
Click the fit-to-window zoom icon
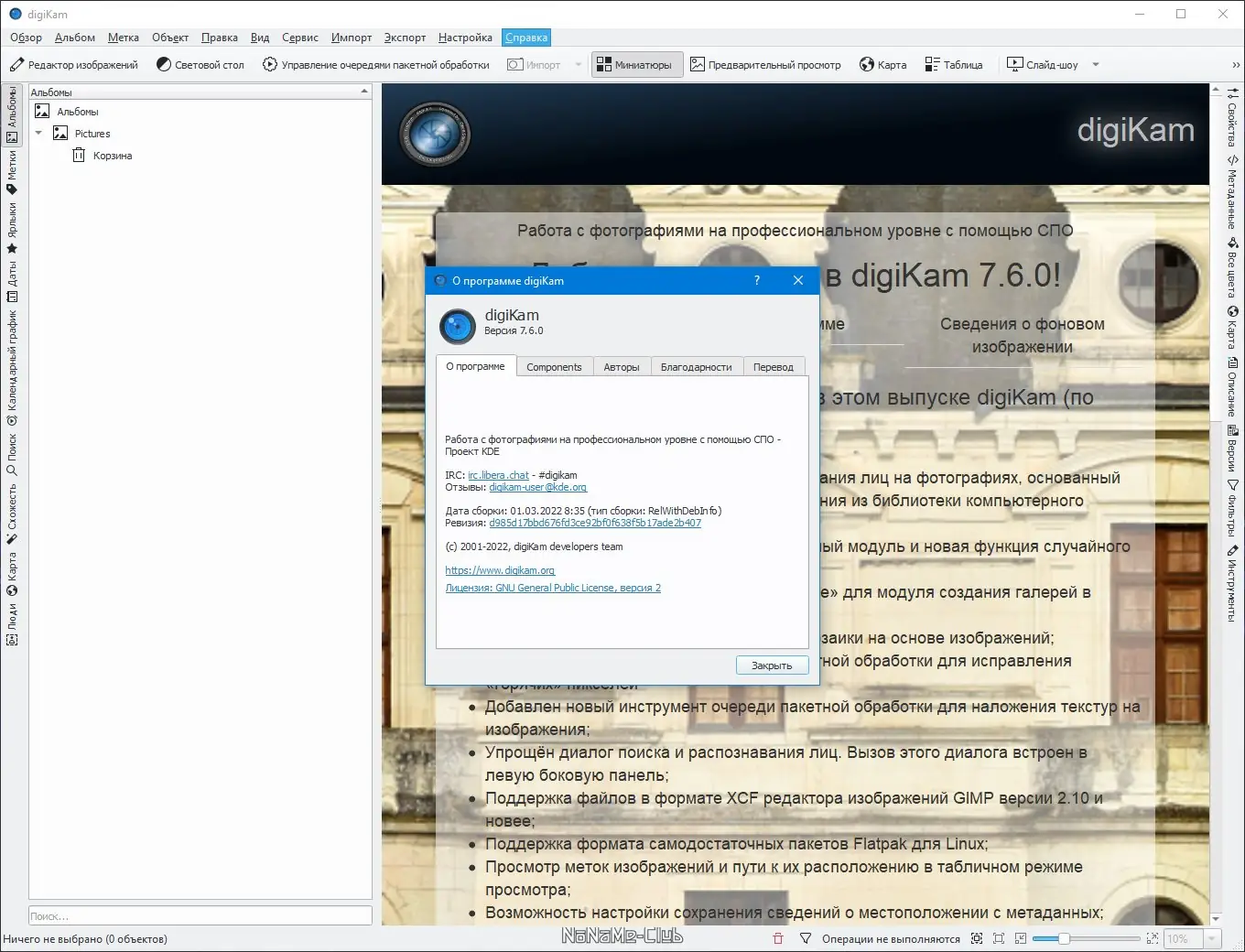click(x=999, y=938)
